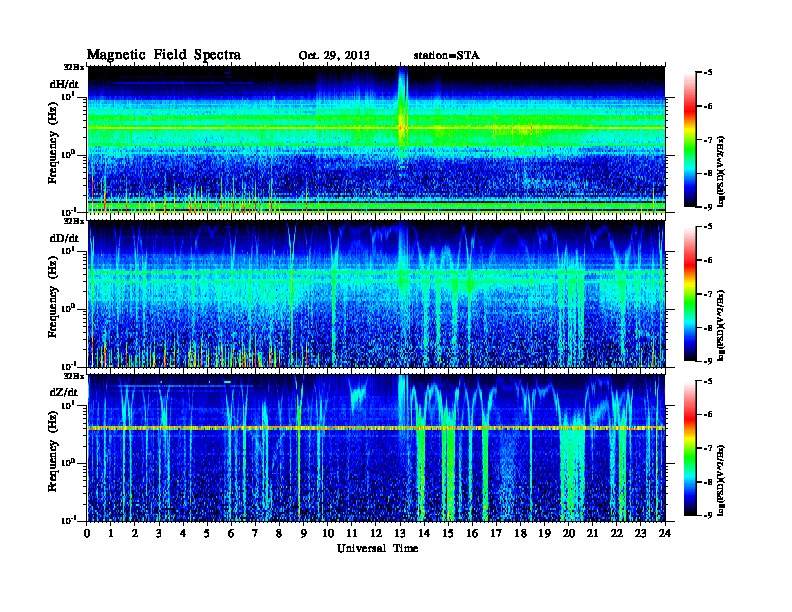Click the -7 value on dZ/dt colorbar
The height and width of the screenshot is (612, 792).
point(708,448)
